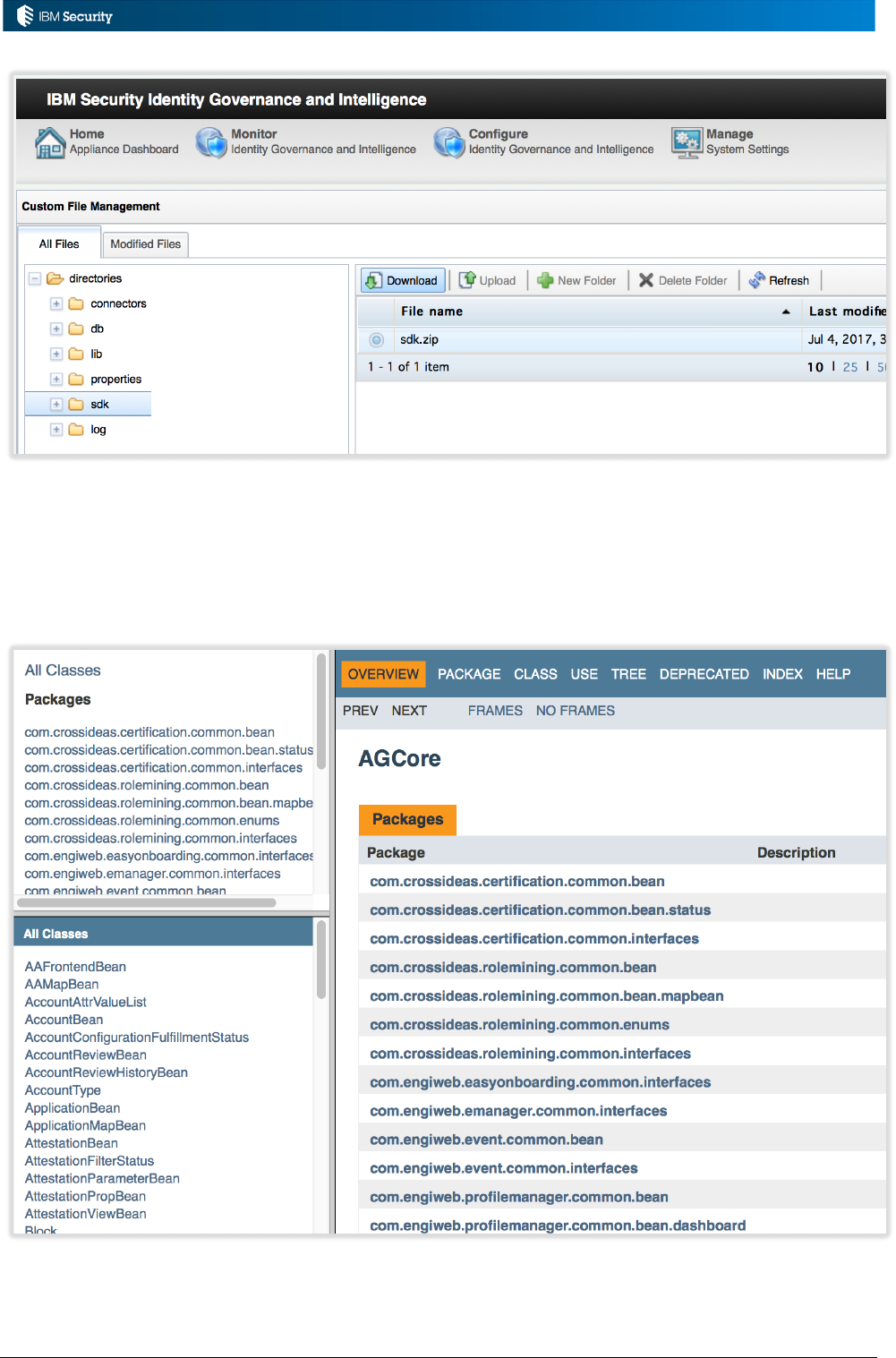Open the AccountConfigurationFulfillmentStatus class
The image size is (896, 1358).
(137, 1038)
